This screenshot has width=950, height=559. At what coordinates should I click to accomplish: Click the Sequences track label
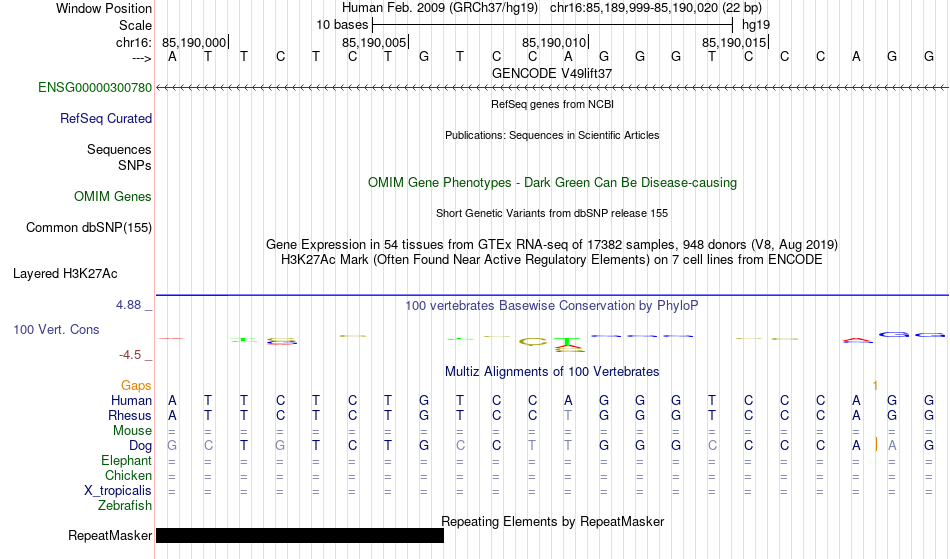pos(119,150)
